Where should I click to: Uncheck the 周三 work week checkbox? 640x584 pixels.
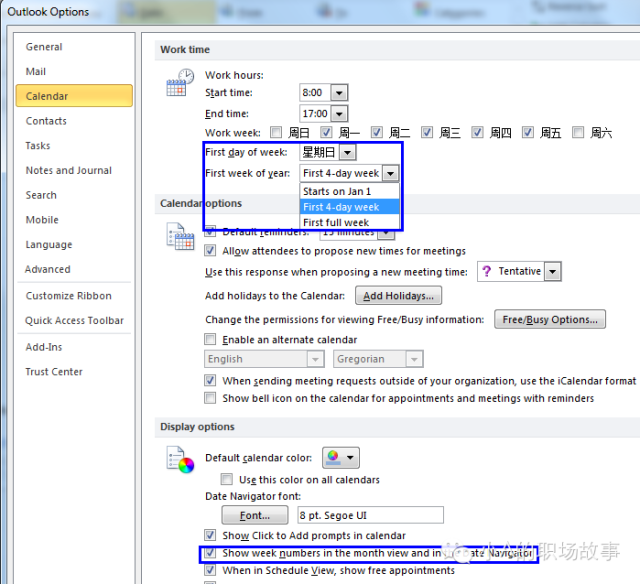tap(427, 132)
